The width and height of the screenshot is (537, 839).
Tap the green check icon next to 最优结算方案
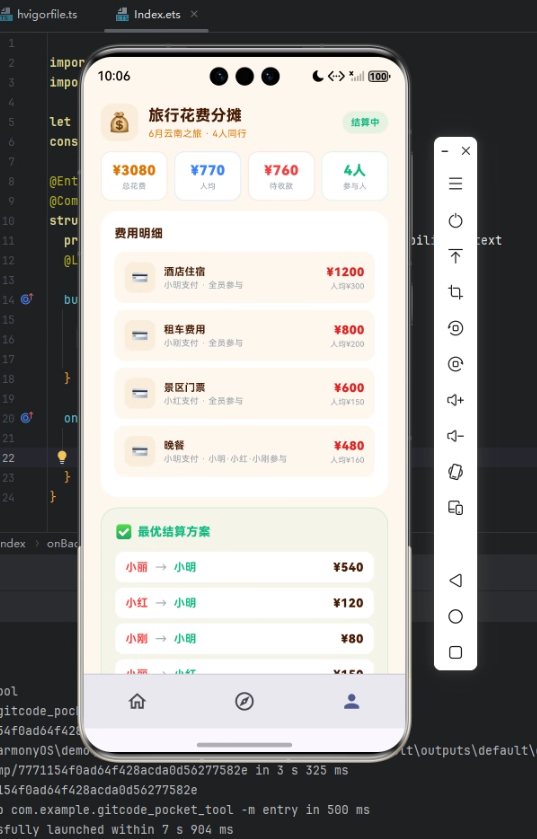(x=124, y=532)
